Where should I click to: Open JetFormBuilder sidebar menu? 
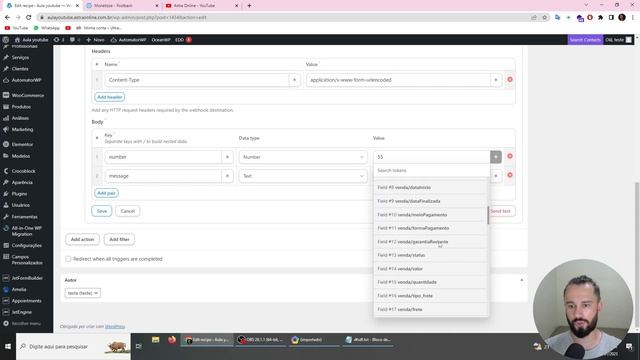(x=26, y=278)
